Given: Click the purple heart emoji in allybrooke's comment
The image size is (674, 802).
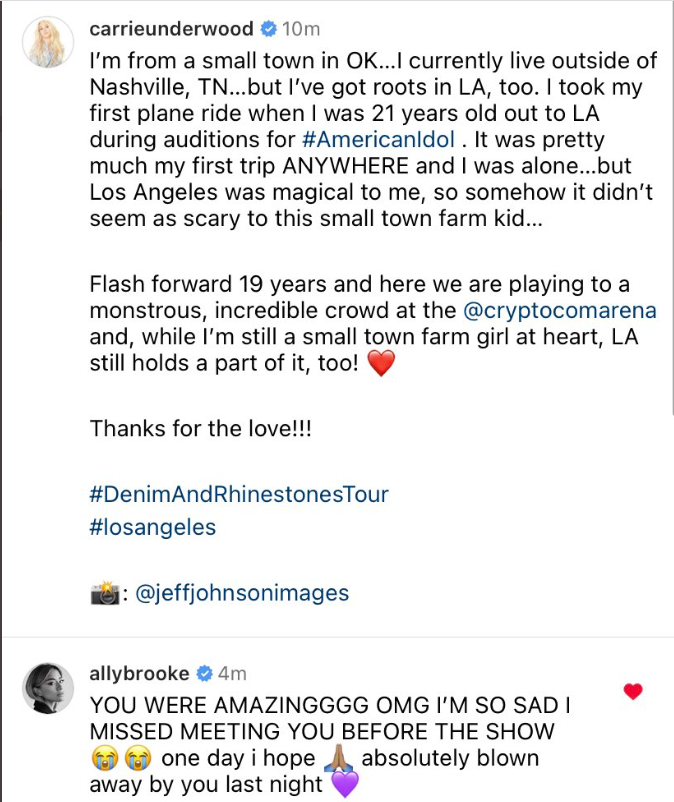Looking at the screenshot, I should coord(344,786).
